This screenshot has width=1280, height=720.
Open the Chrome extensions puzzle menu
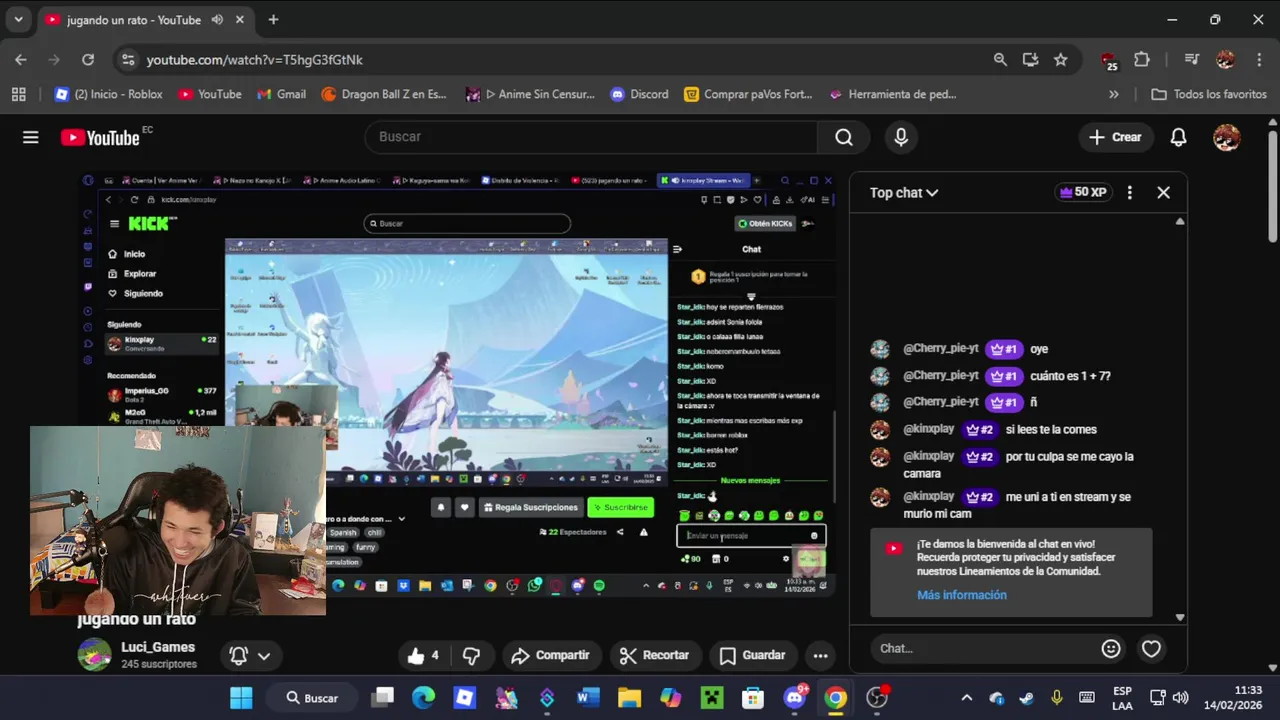click(x=1142, y=60)
